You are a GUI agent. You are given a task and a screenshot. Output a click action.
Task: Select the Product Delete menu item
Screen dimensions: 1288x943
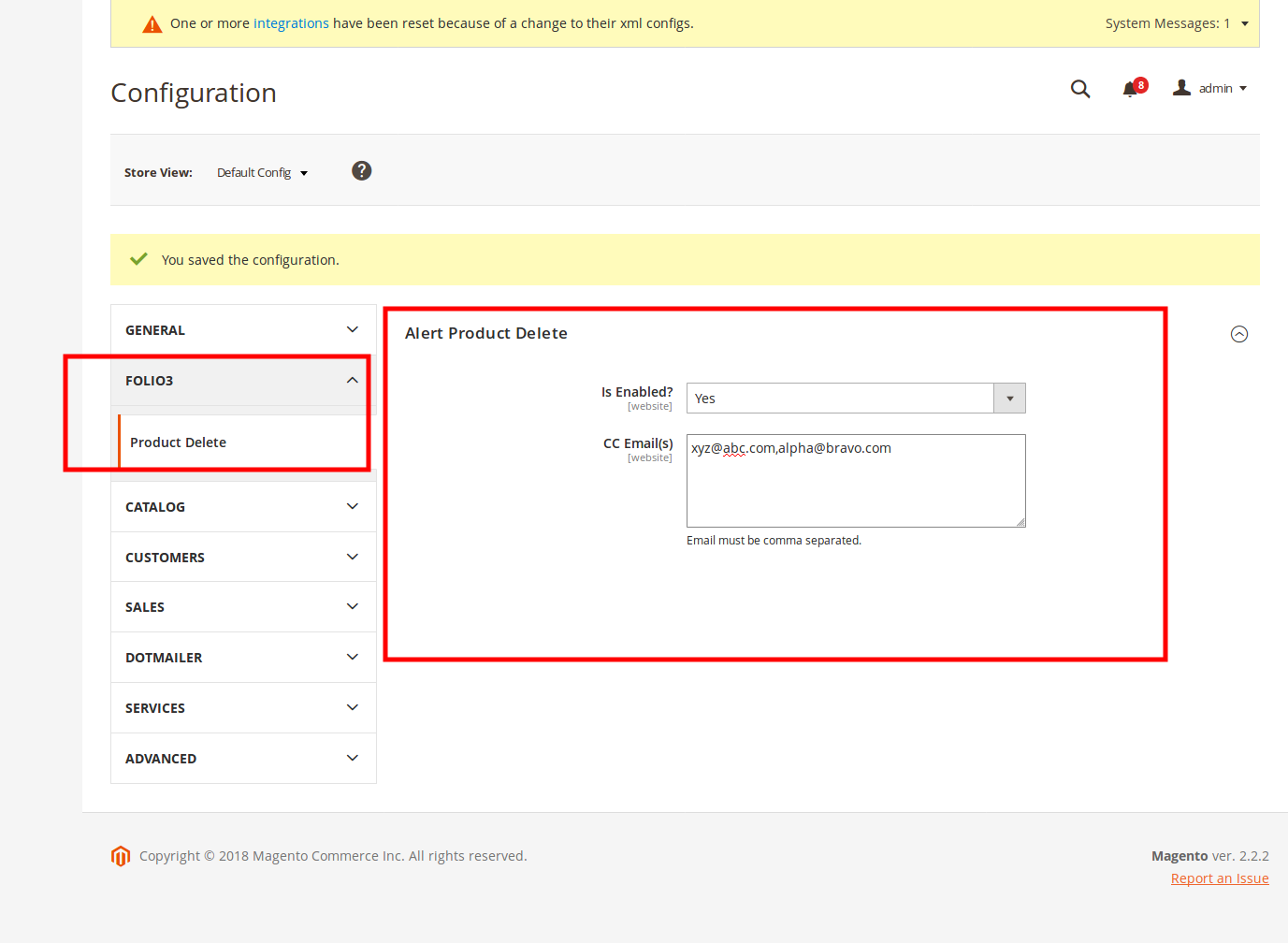178,442
